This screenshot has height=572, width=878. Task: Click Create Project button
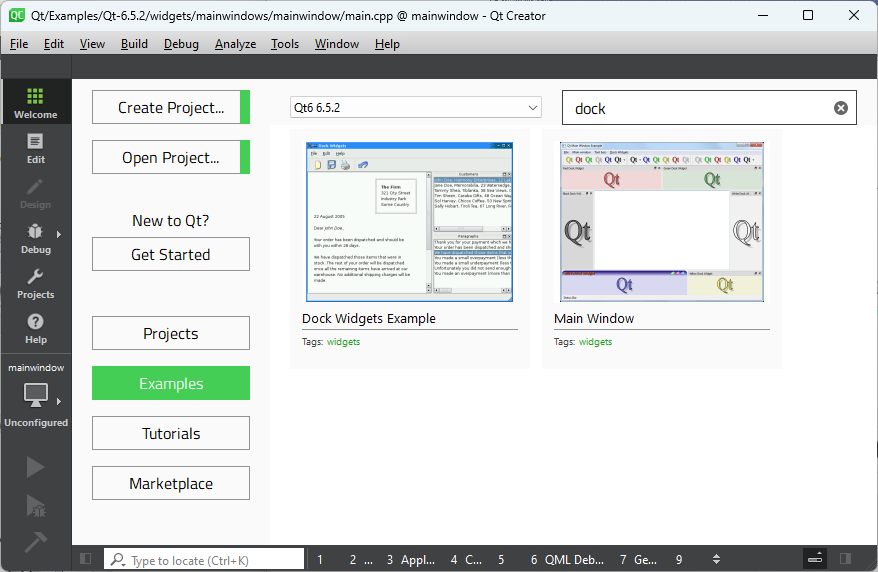171,107
